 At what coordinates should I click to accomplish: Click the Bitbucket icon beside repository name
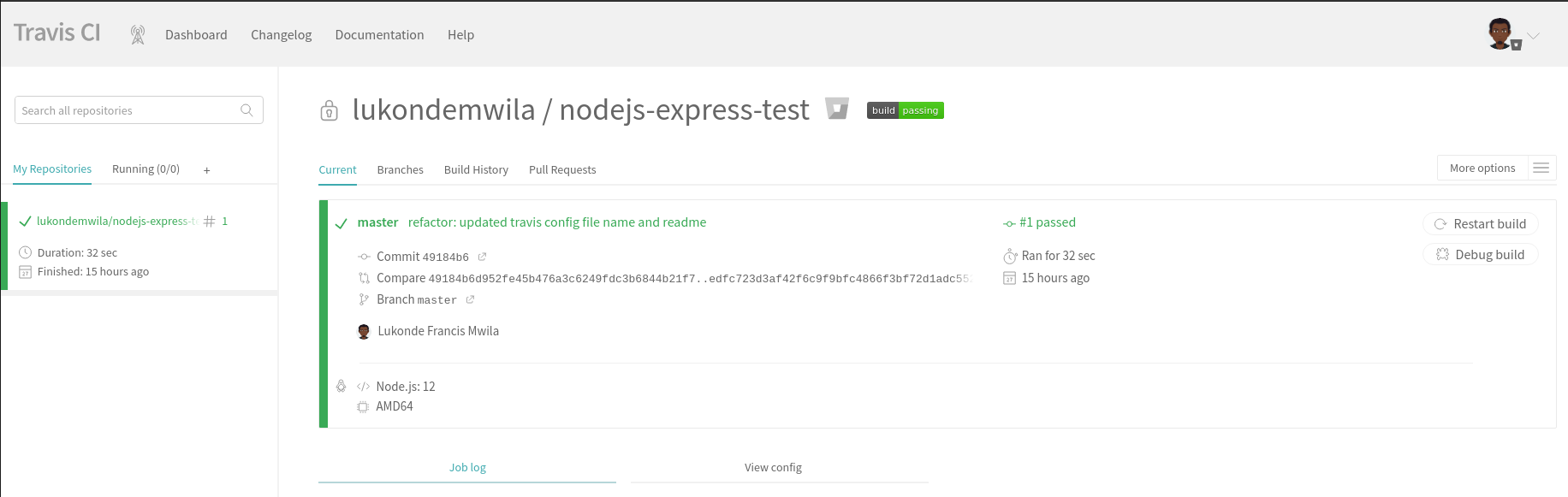tap(836, 109)
